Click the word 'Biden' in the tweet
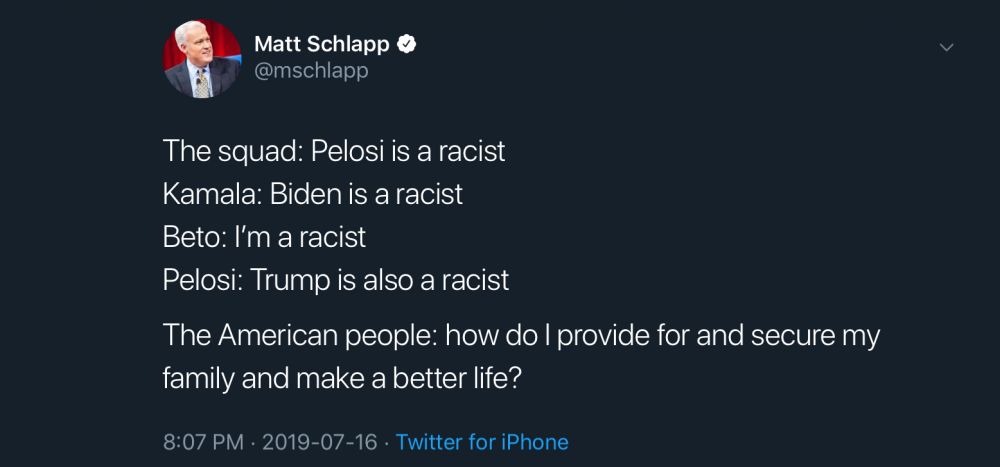Screen dimensions: 1000x467 pyautogui.click(x=305, y=193)
